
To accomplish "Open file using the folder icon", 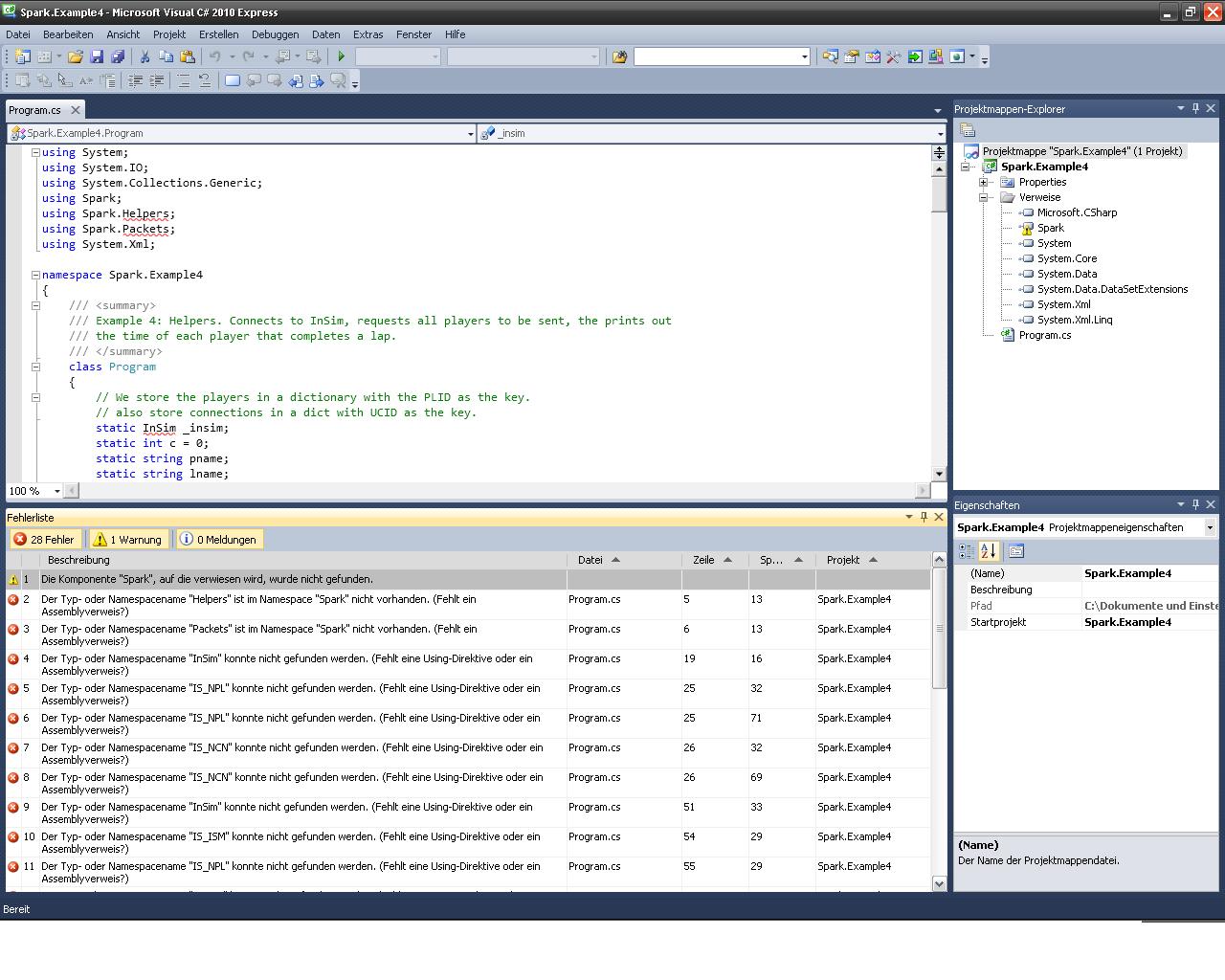I will click(75, 57).
